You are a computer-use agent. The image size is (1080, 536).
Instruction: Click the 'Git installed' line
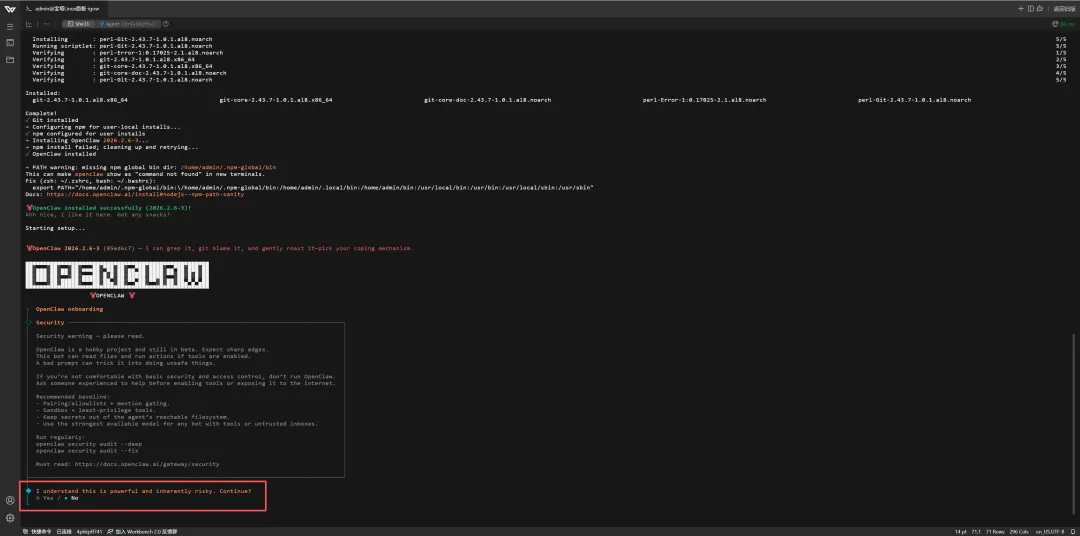tap(52, 120)
